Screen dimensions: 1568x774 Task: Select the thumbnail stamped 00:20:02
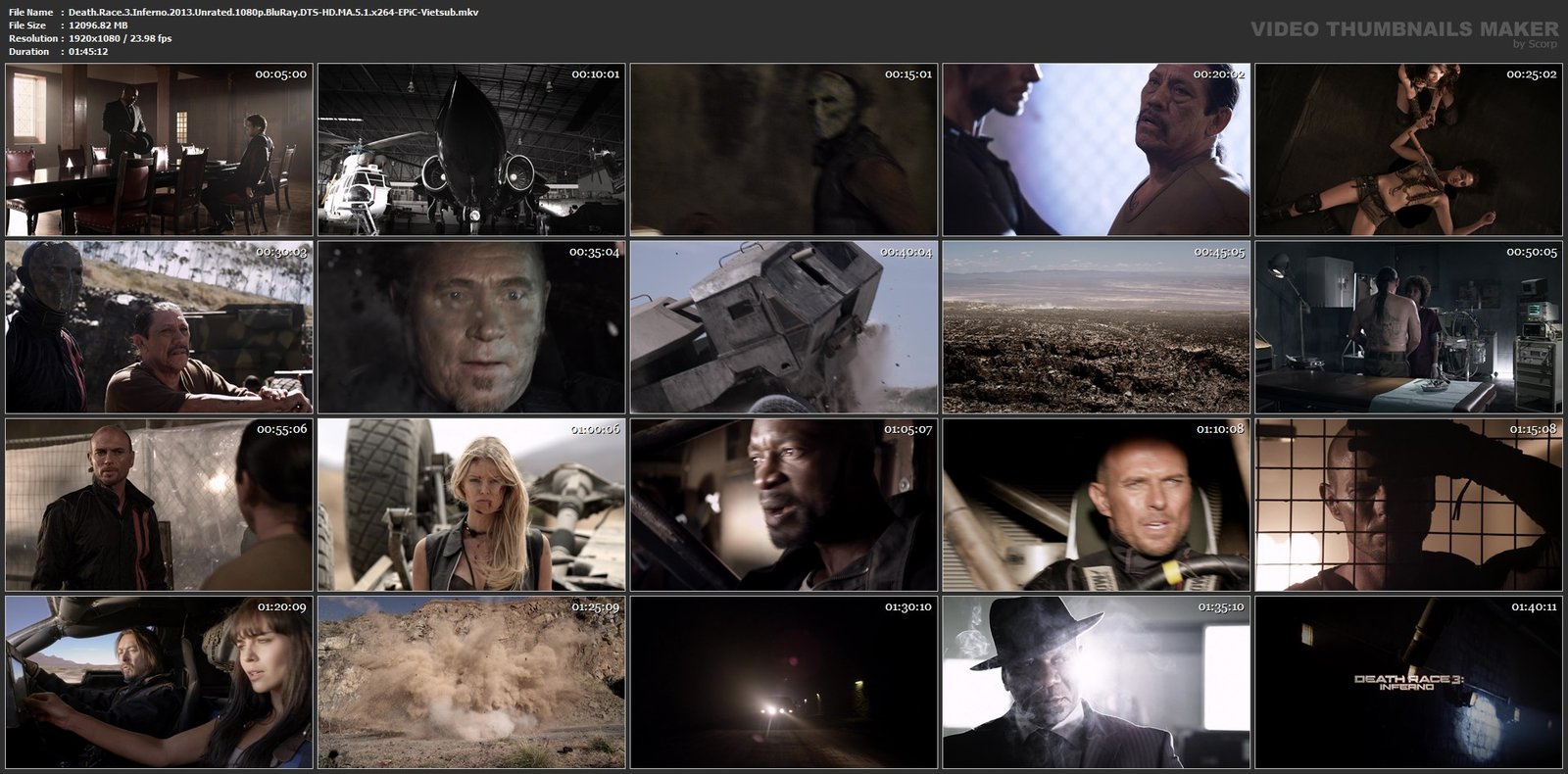[x=1097, y=150]
